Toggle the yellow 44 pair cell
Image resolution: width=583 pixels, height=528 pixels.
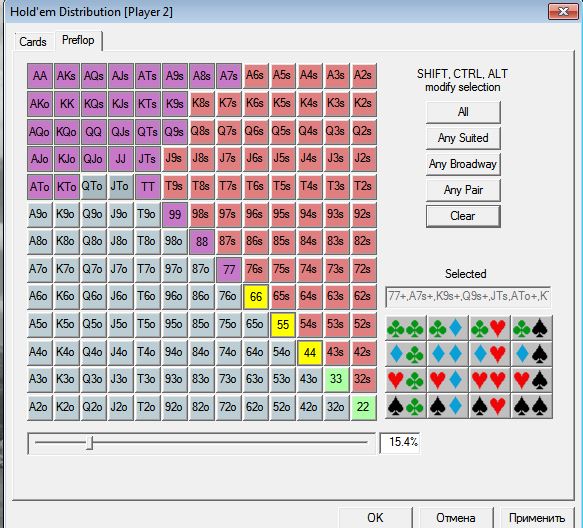pyautogui.click(x=310, y=352)
